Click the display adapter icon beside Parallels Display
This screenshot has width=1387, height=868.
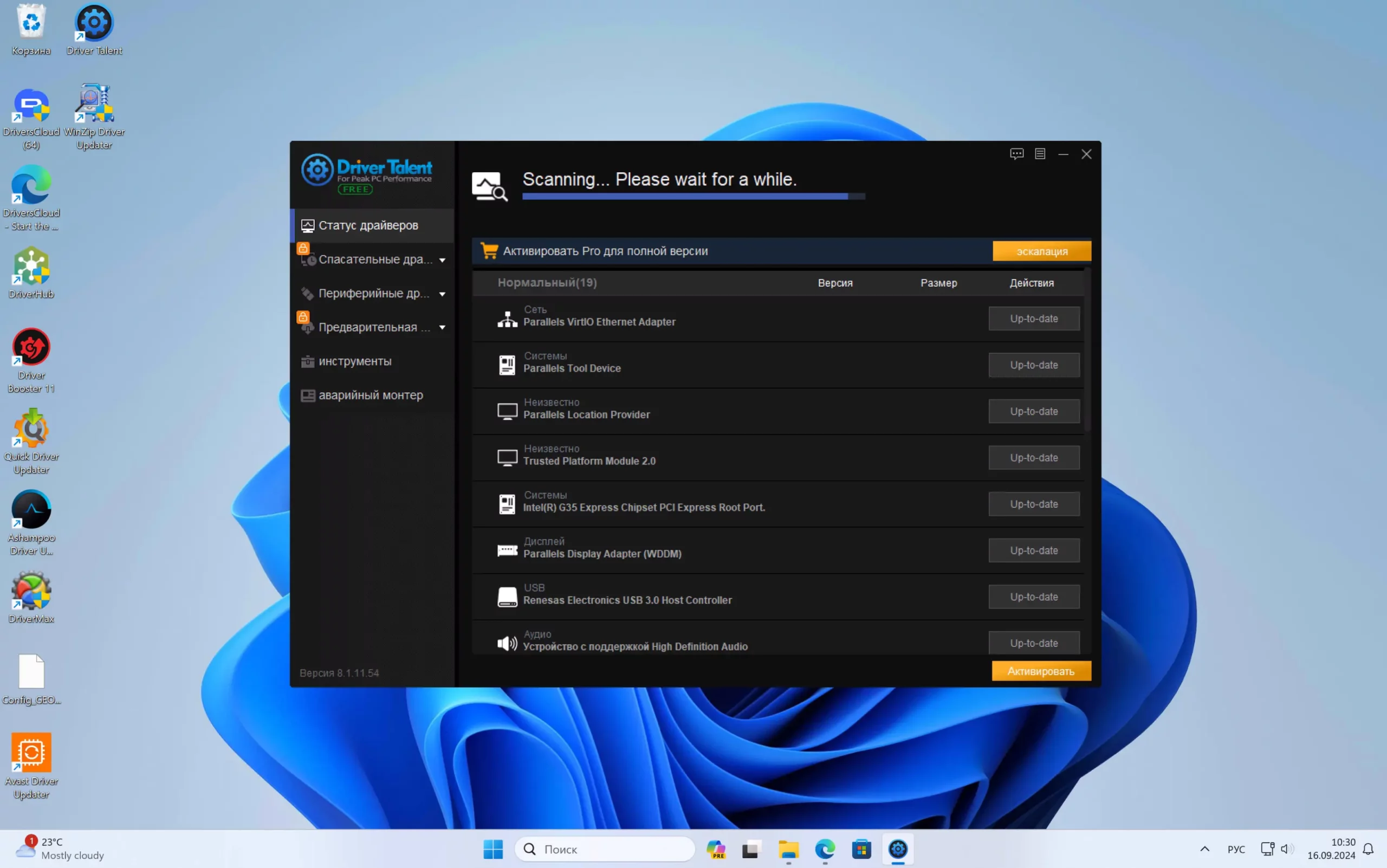tap(507, 550)
